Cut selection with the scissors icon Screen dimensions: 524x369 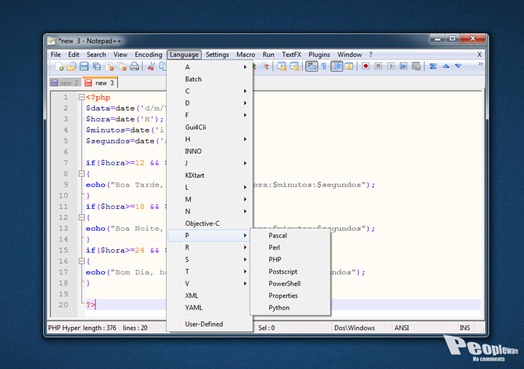pos(151,67)
